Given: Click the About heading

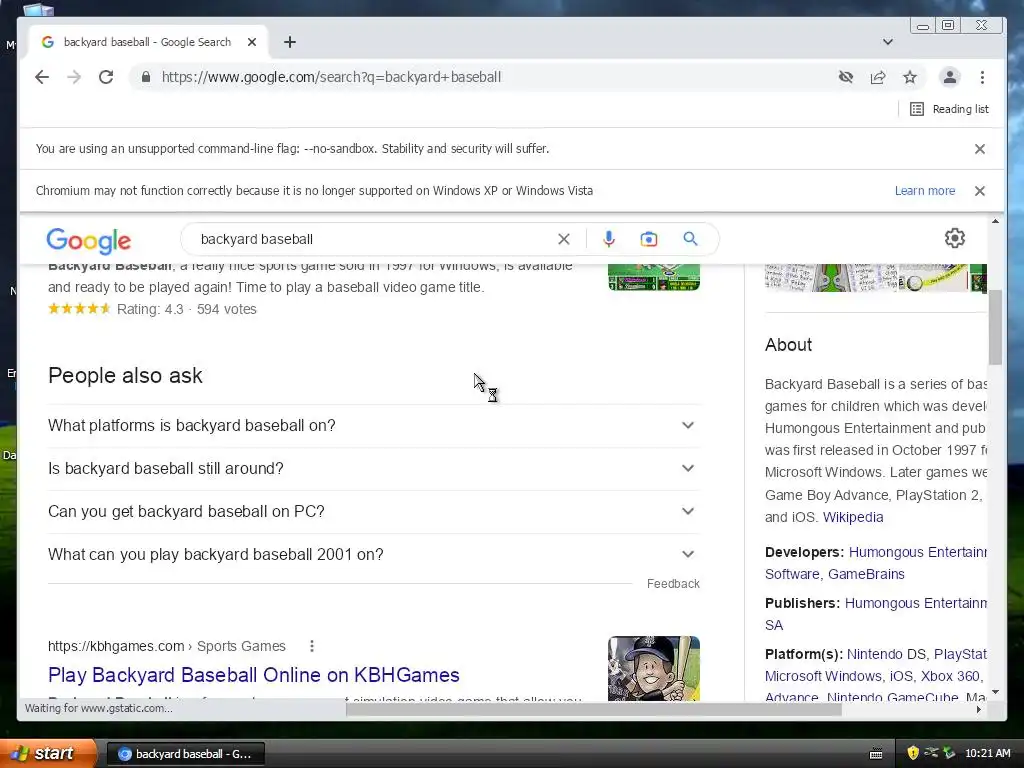Looking at the screenshot, I should [788, 345].
